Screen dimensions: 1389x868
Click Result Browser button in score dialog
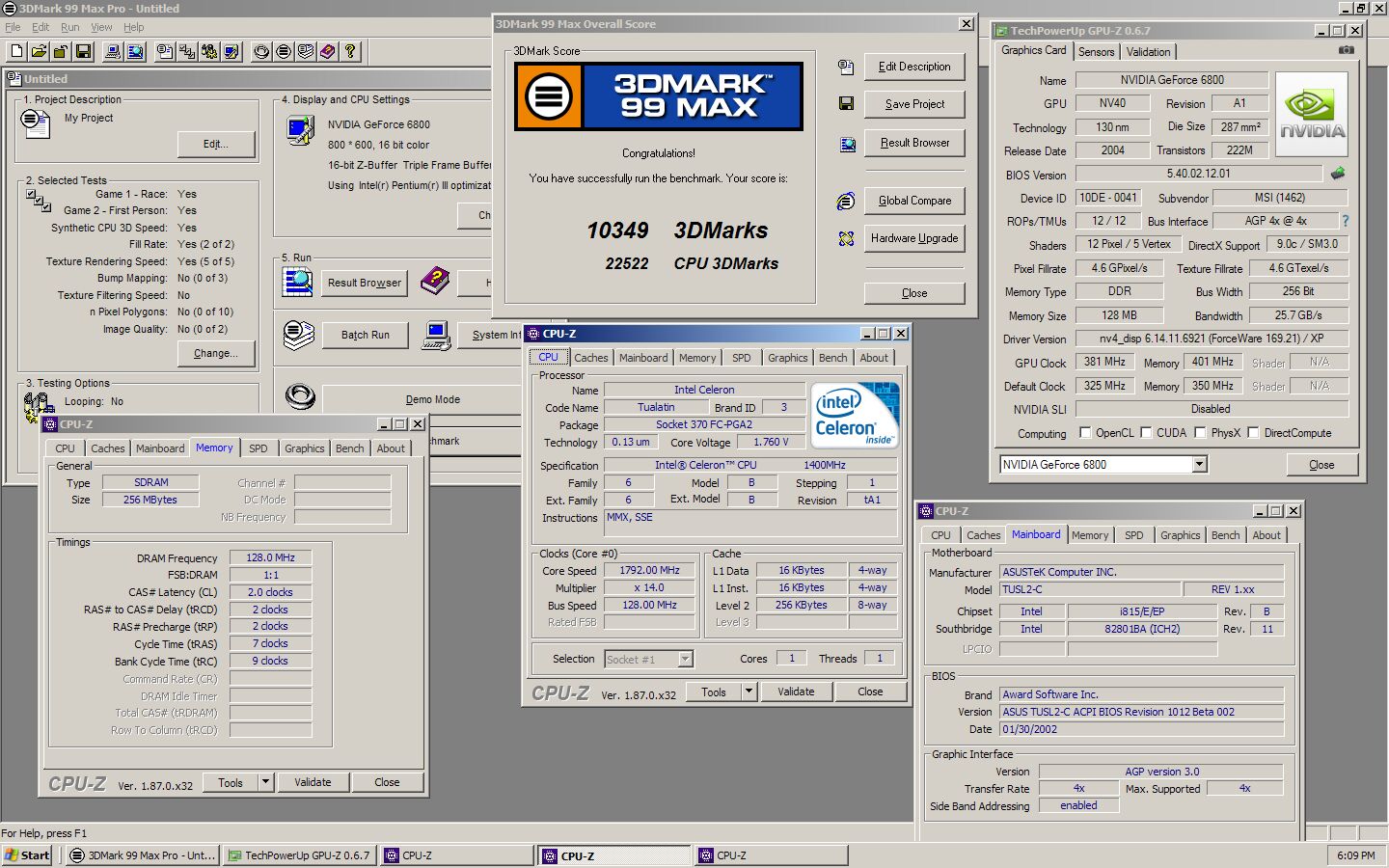[x=914, y=143]
